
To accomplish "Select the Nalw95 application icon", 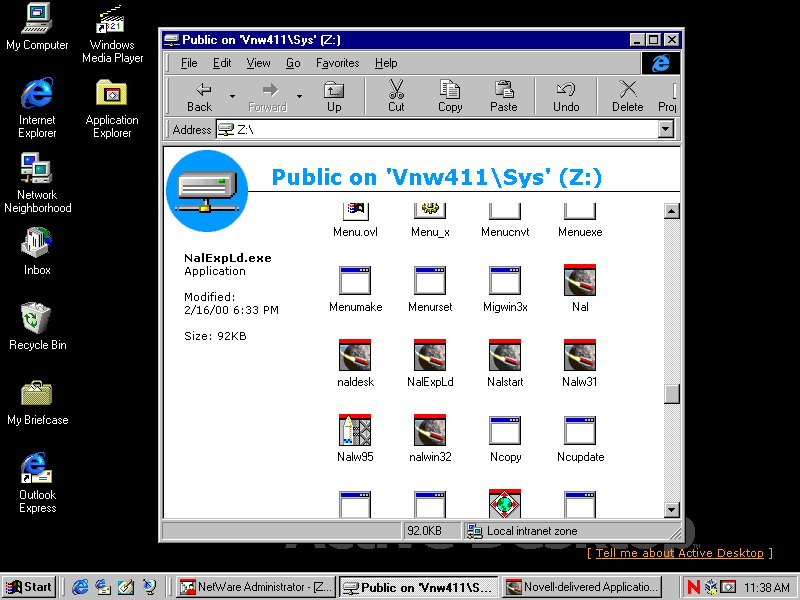I will tap(355, 430).
